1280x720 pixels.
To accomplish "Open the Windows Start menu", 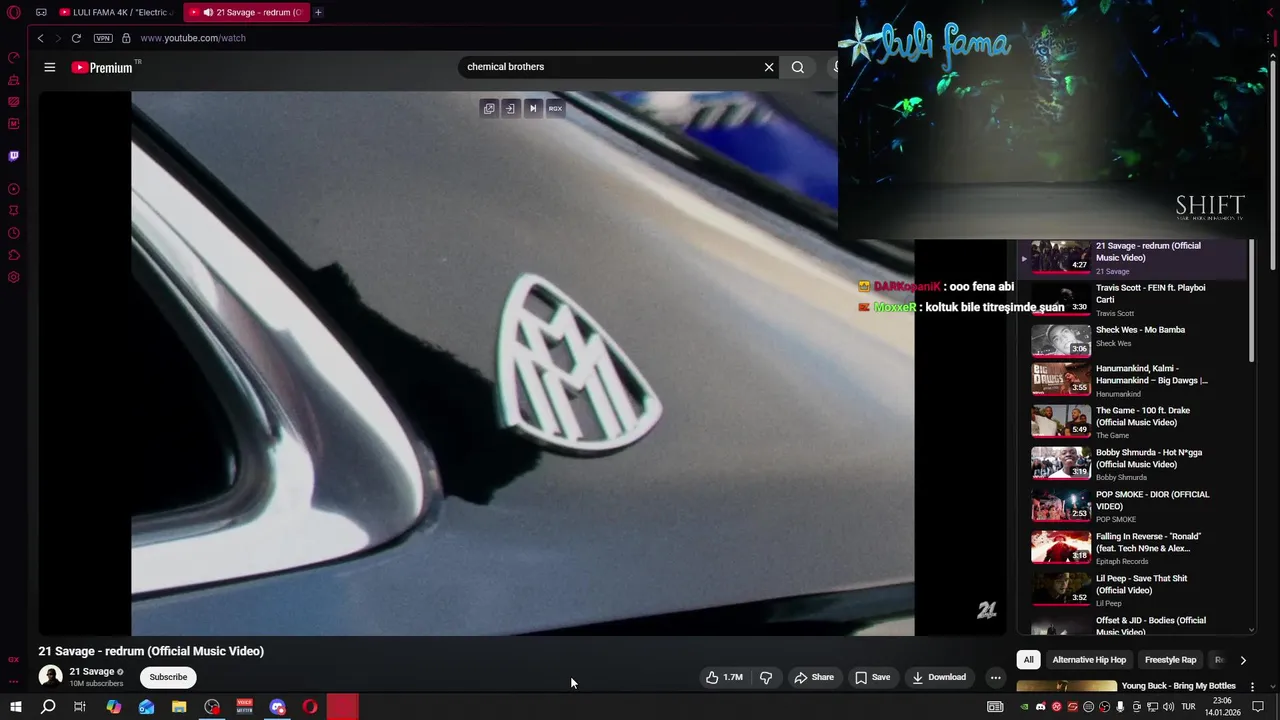I will tap(15, 707).
